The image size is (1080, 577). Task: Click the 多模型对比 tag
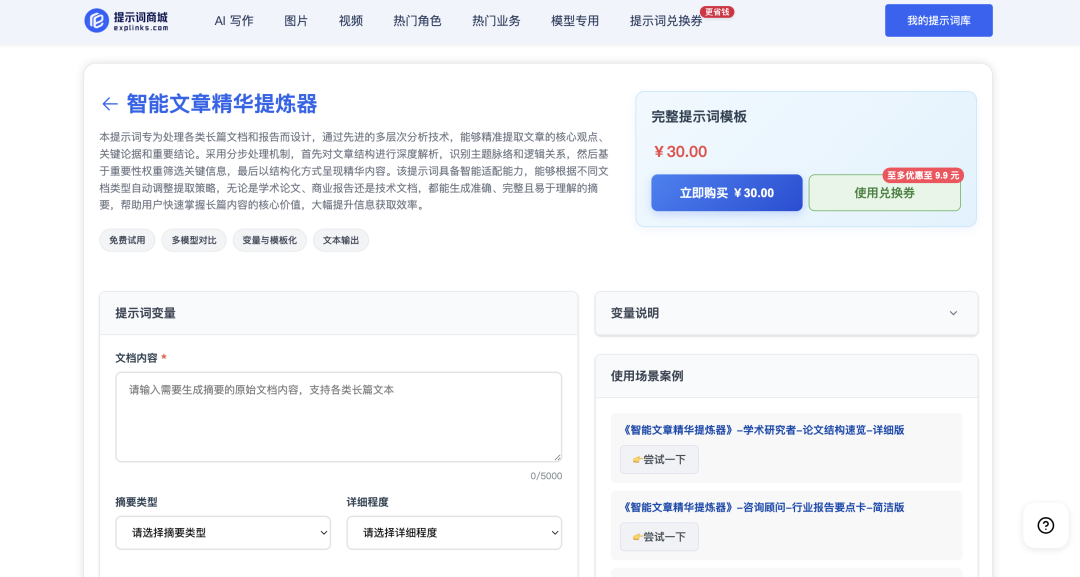[x=194, y=240]
